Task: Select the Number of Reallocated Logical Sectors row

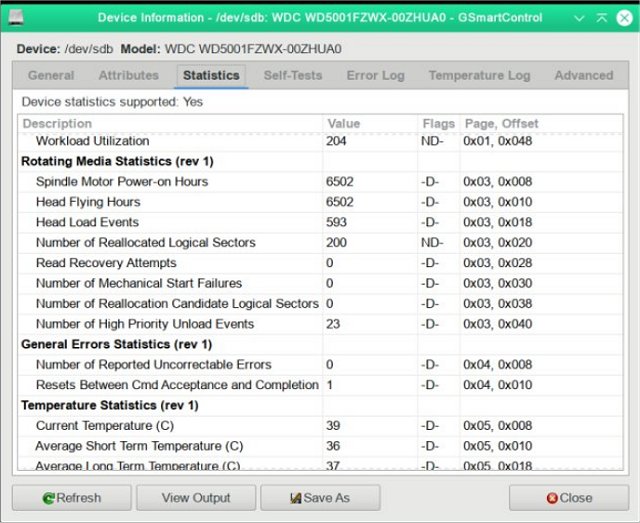Action: point(145,243)
